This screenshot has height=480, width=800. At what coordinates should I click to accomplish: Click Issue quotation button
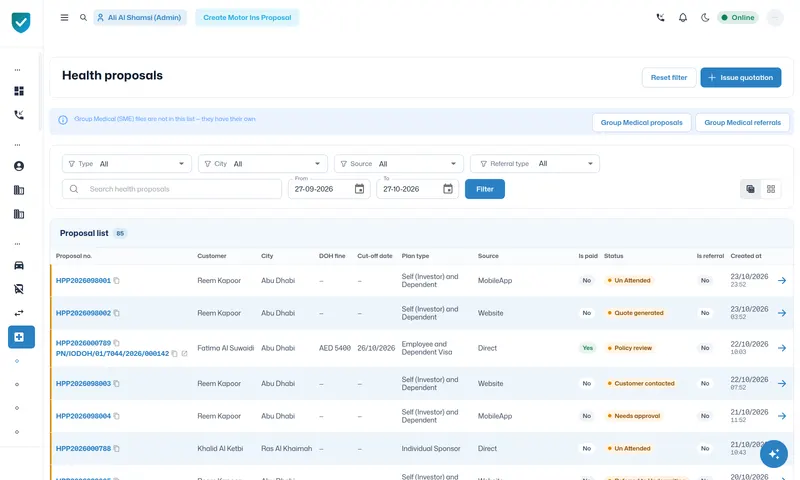tap(740, 78)
